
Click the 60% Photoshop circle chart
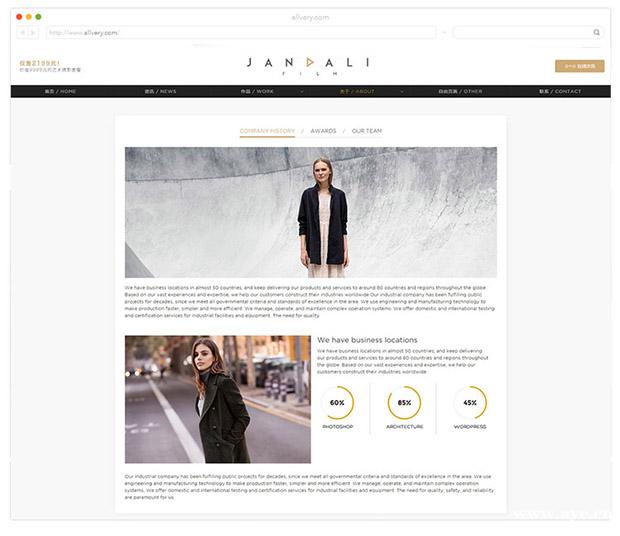pyautogui.click(x=336, y=403)
